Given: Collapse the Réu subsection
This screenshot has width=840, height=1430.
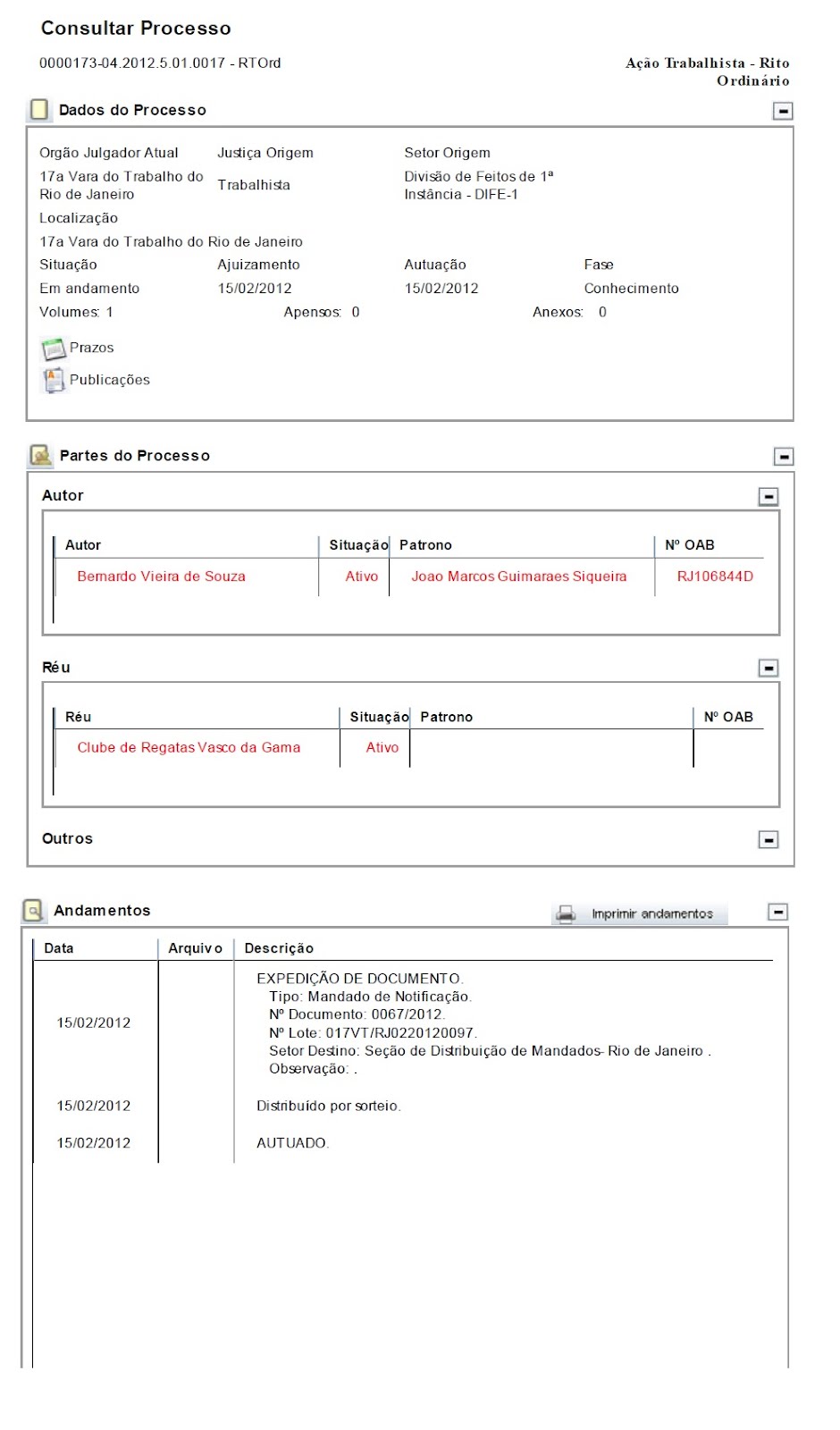Looking at the screenshot, I should pyautogui.click(x=768, y=669).
